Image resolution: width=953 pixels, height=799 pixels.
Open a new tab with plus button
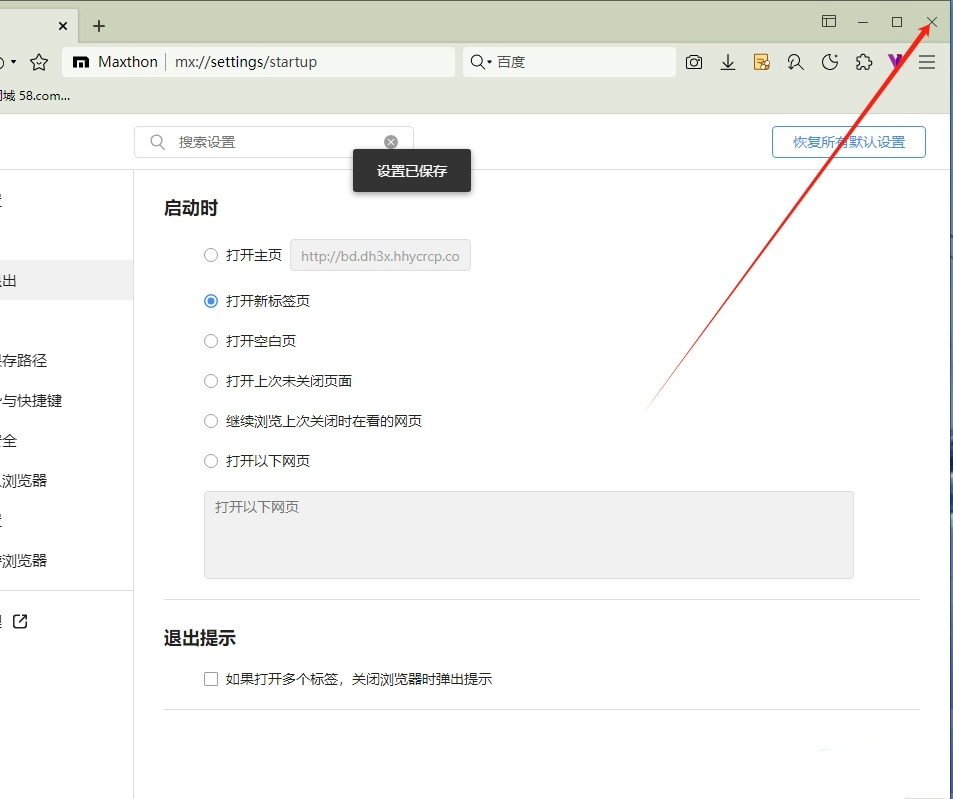pyautogui.click(x=99, y=26)
